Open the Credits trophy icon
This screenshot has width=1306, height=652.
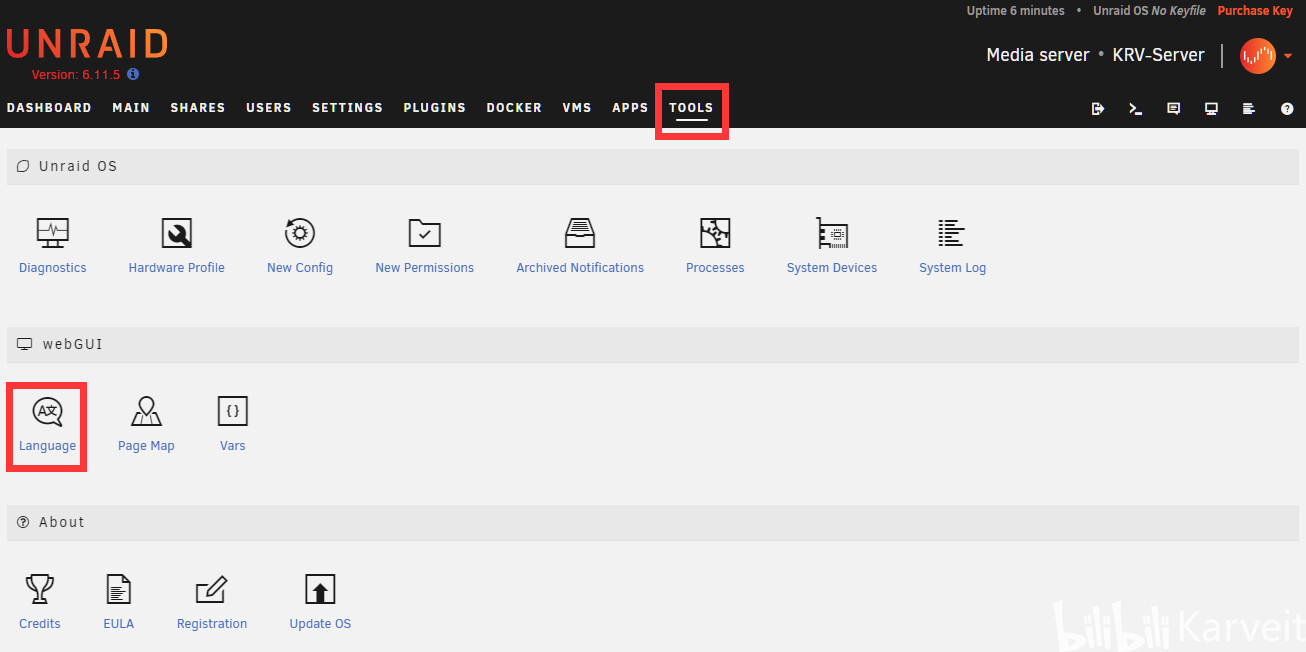40,589
